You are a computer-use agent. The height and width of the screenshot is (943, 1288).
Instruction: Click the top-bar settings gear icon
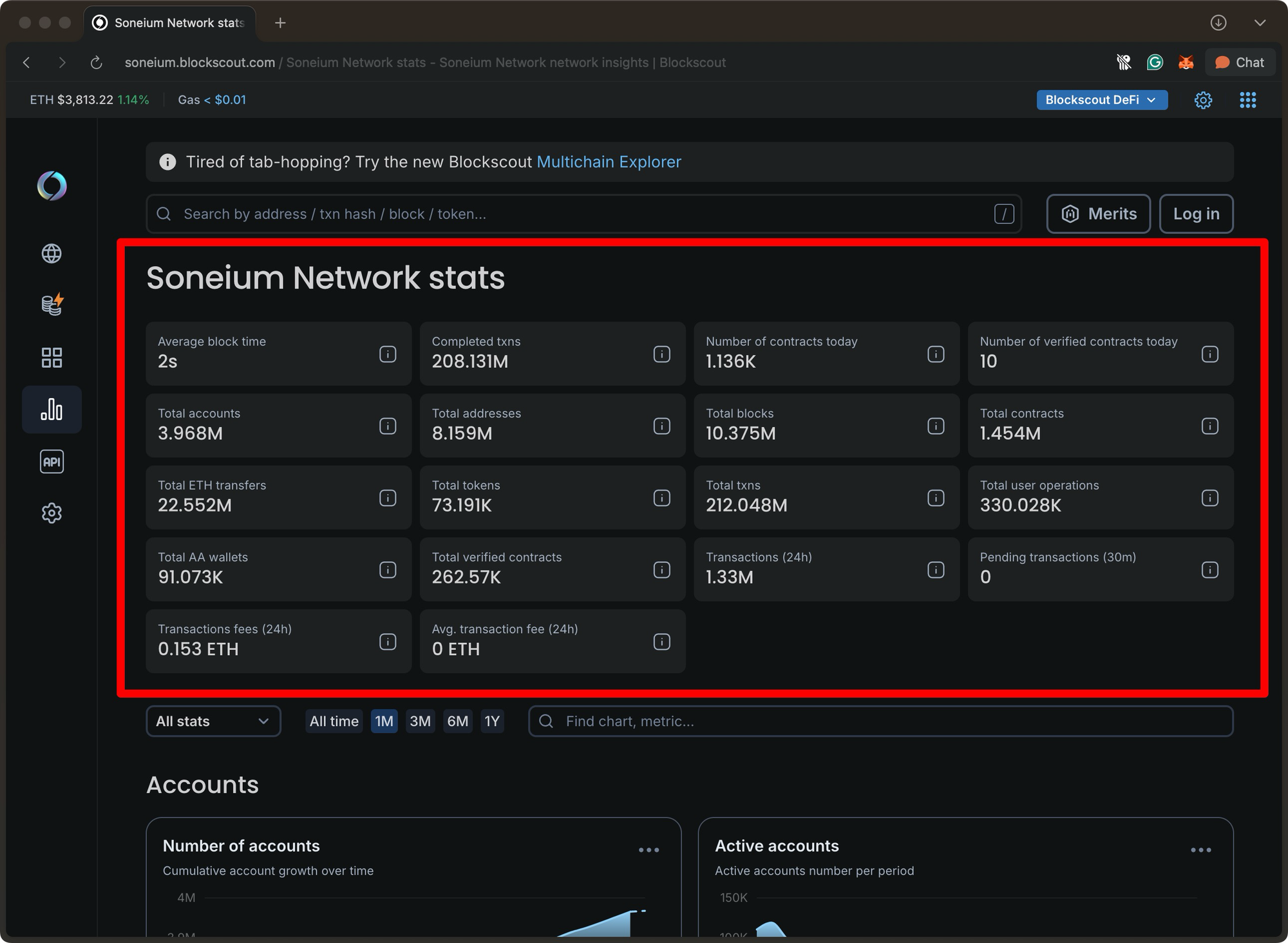coord(1203,100)
